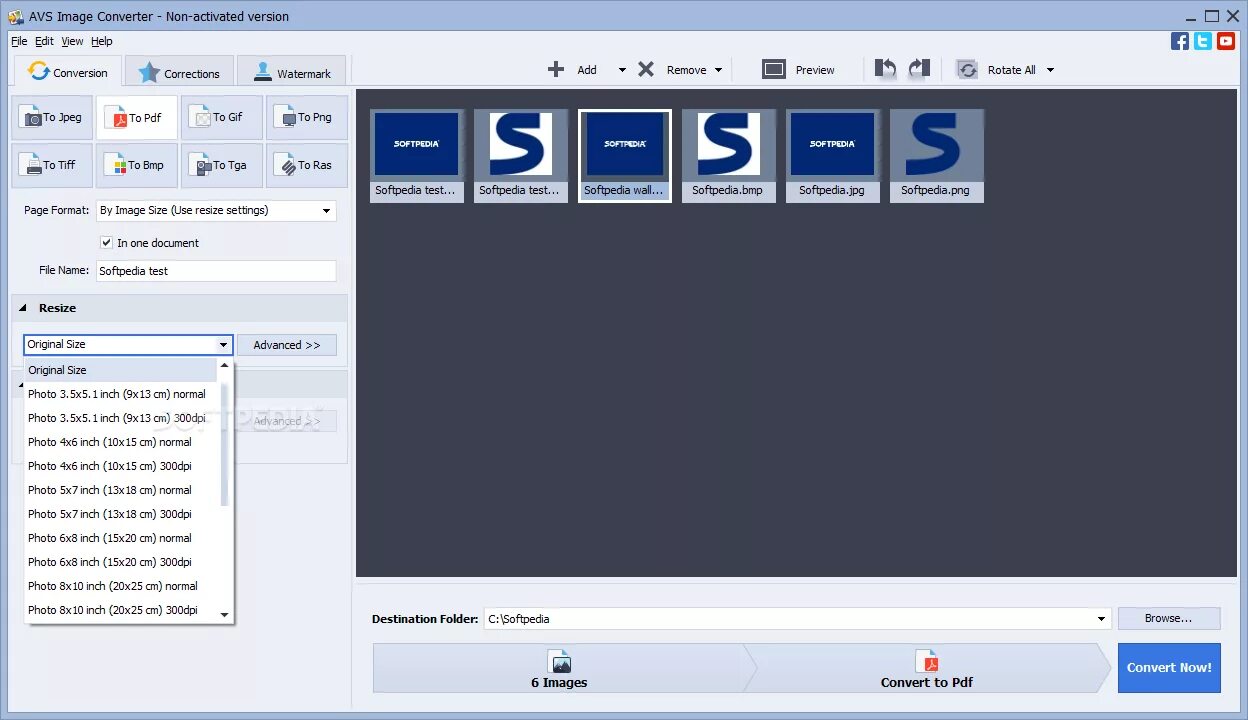Pick the To Tiff output format
Viewport: 1248px width, 720px height.
click(x=52, y=165)
